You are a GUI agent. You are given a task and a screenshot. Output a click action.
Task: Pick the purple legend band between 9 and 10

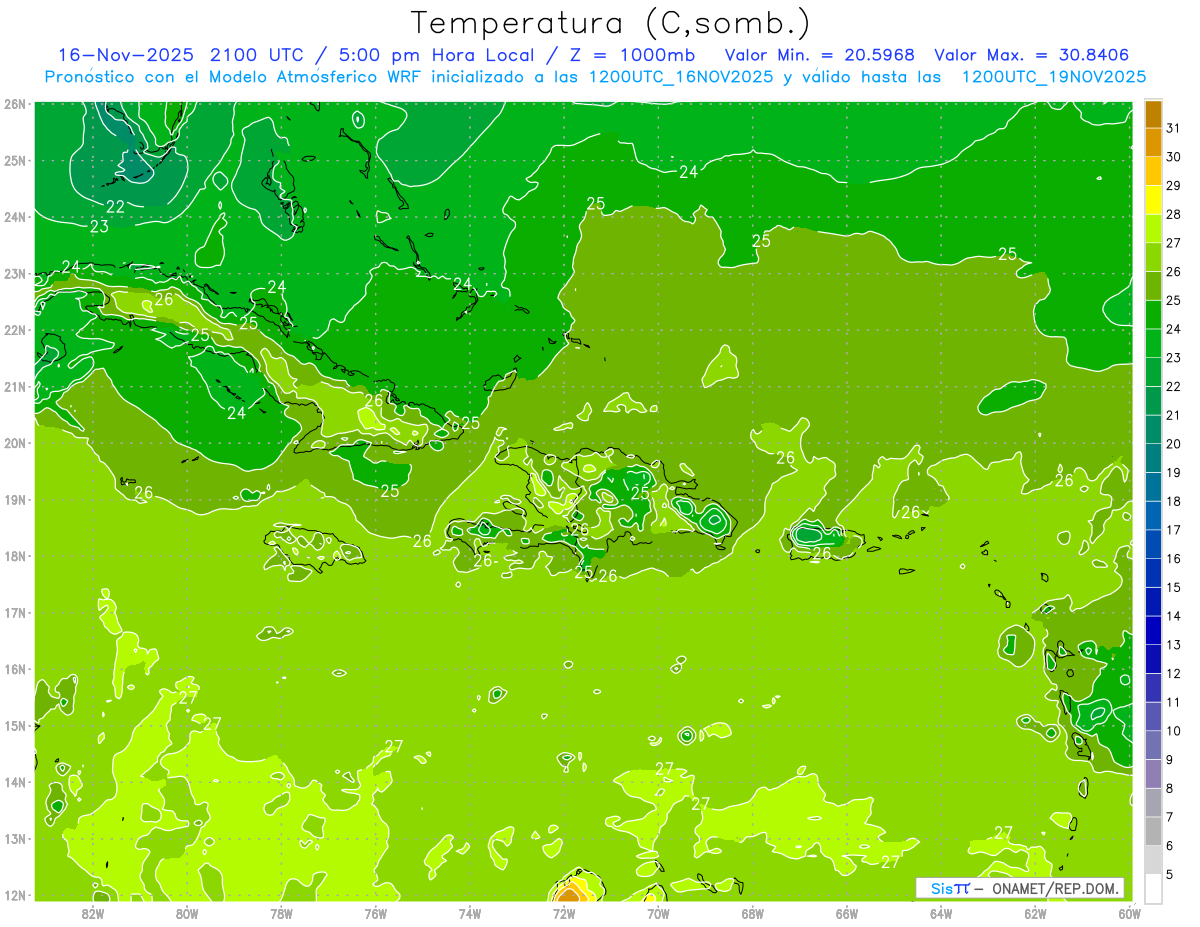[x=1153, y=746]
